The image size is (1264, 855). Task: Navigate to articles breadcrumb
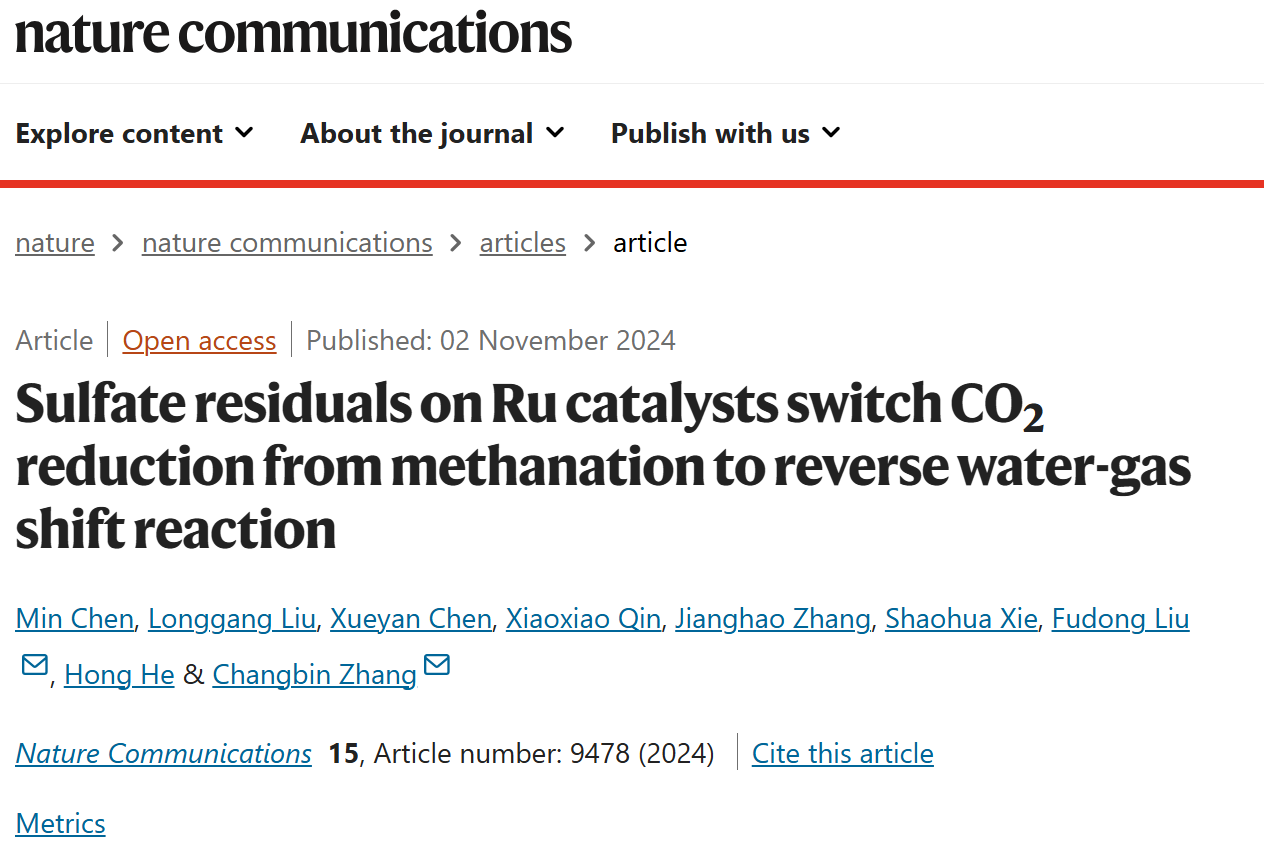coord(523,243)
